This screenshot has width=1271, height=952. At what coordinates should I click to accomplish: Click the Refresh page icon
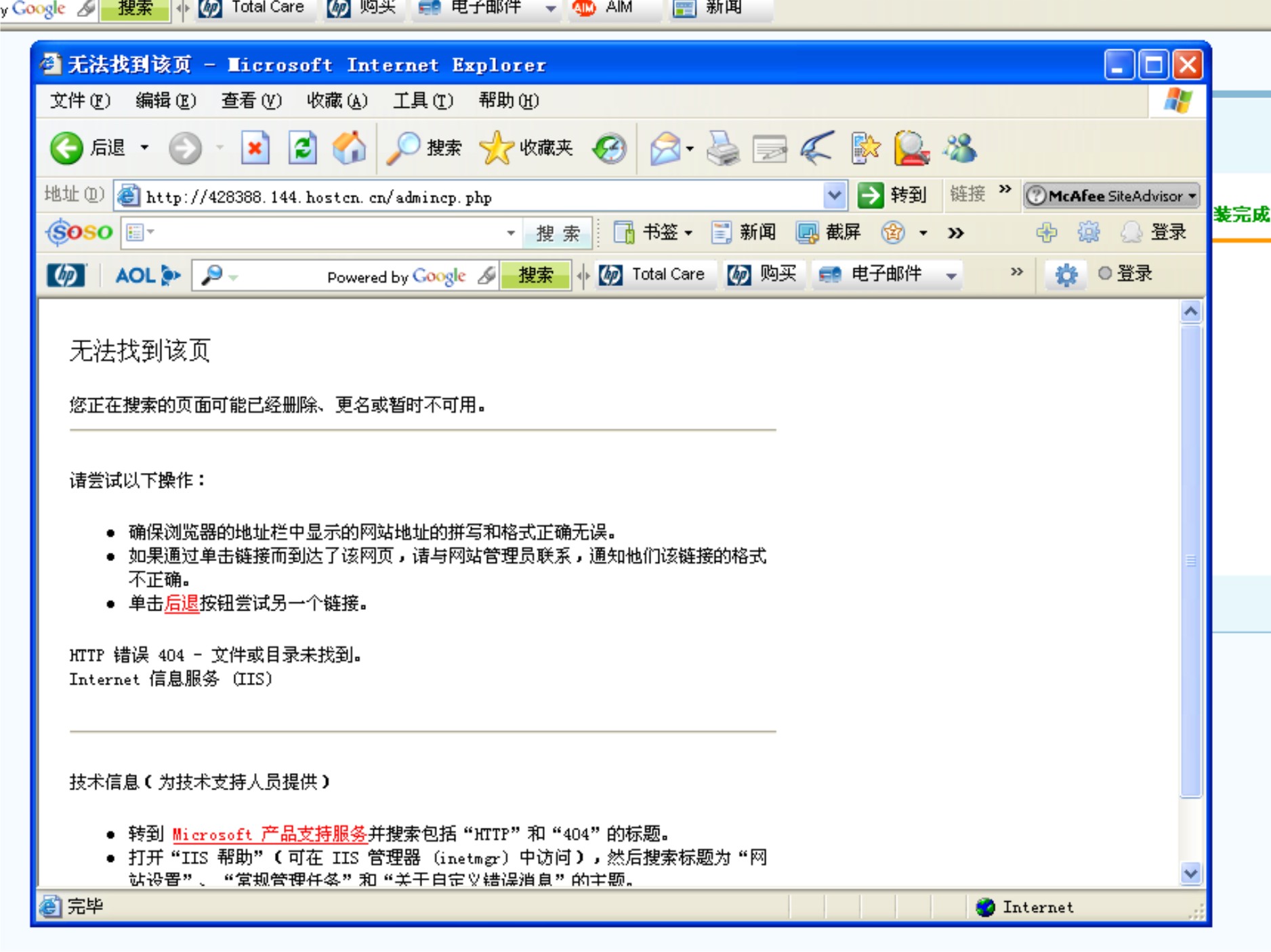(x=302, y=148)
